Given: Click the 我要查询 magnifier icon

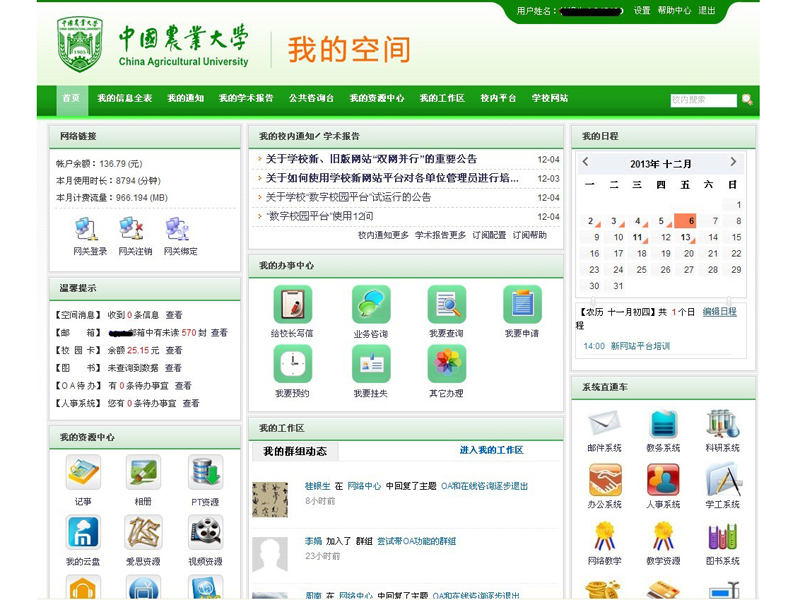Looking at the screenshot, I should (x=447, y=304).
